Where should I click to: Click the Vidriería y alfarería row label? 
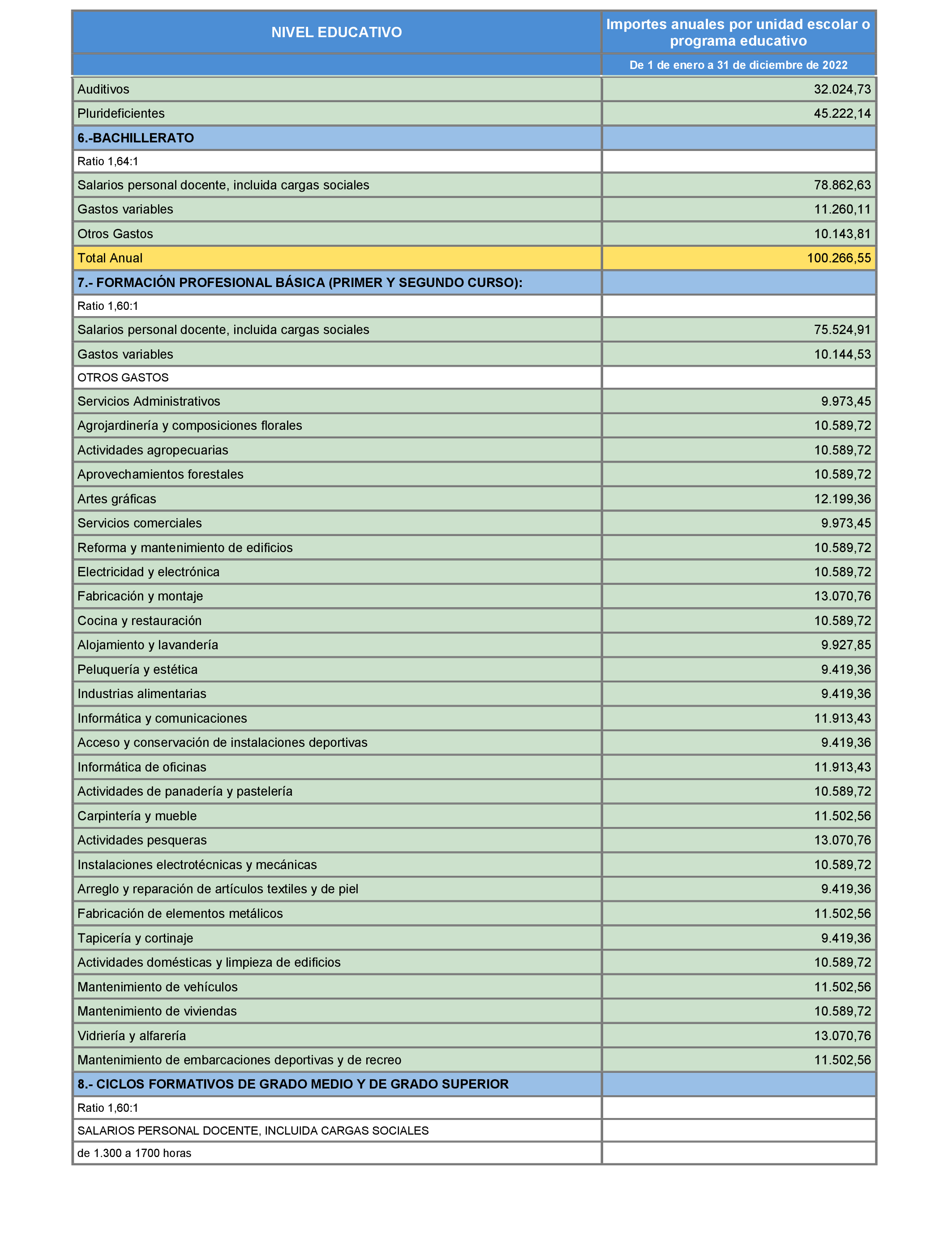[132, 1035]
